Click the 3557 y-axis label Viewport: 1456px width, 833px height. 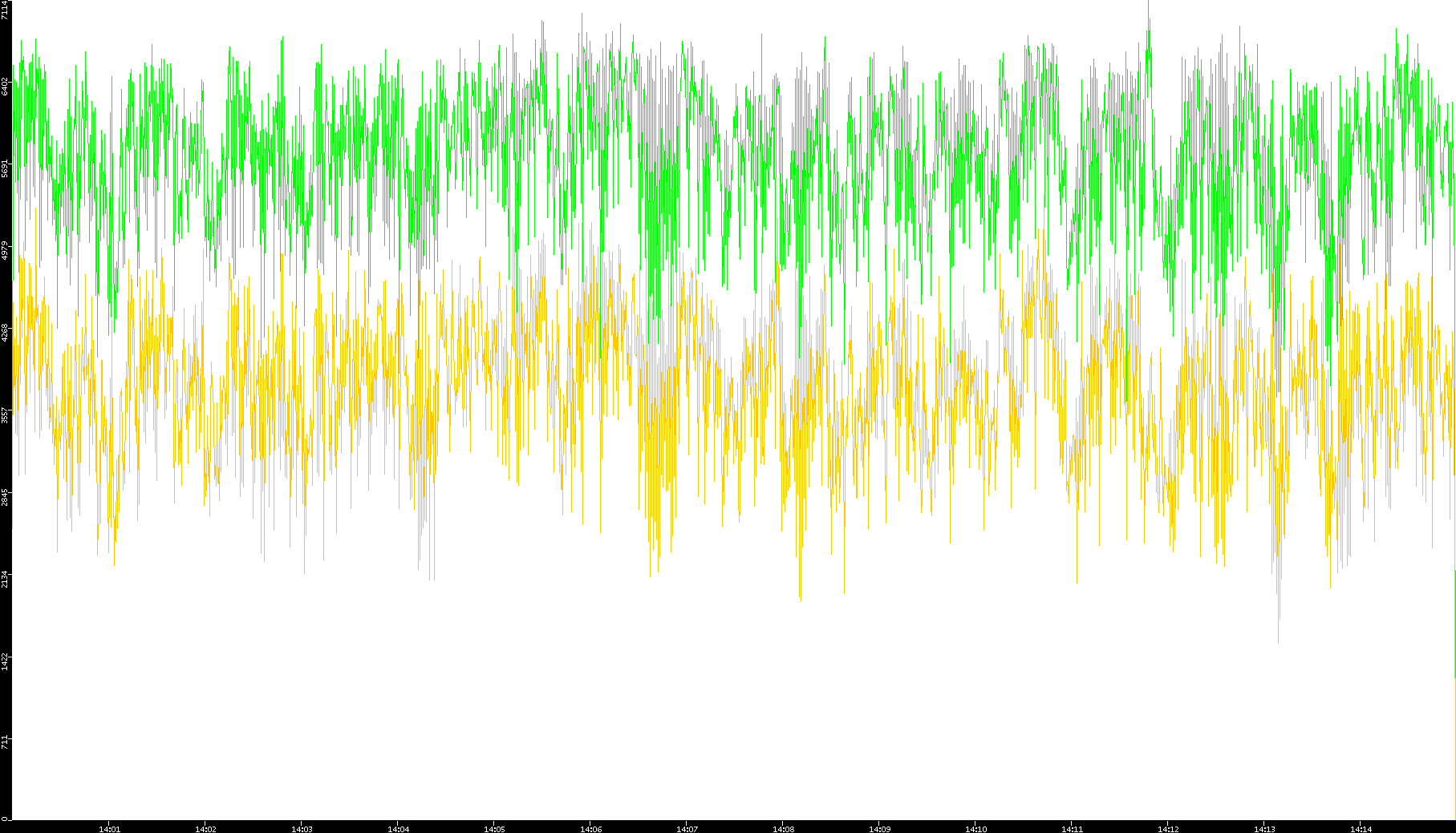click(6, 414)
